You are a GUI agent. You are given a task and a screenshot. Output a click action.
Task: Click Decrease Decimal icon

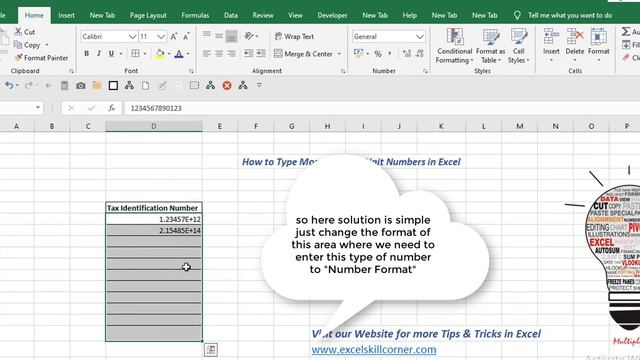coord(420,53)
